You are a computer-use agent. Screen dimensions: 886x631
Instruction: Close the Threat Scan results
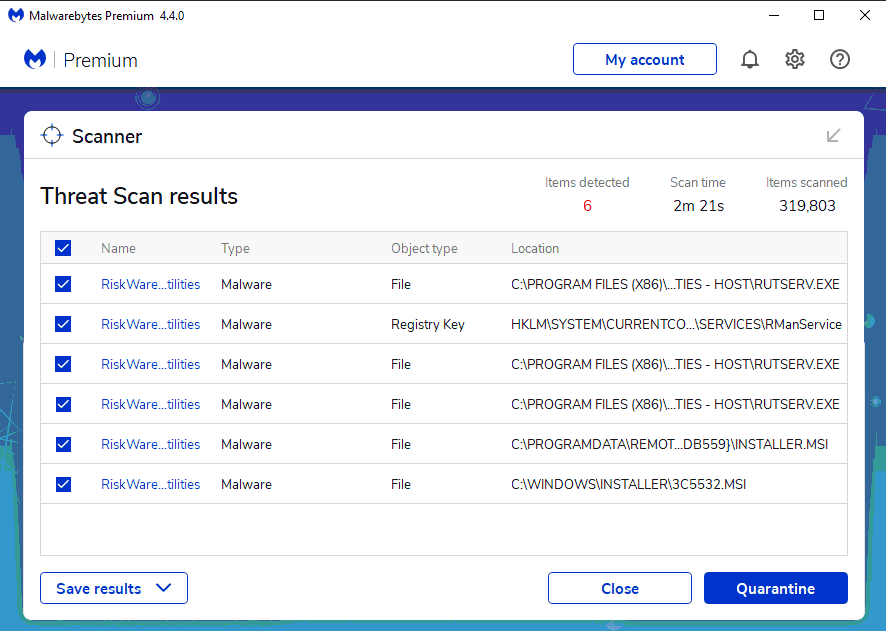(619, 588)
